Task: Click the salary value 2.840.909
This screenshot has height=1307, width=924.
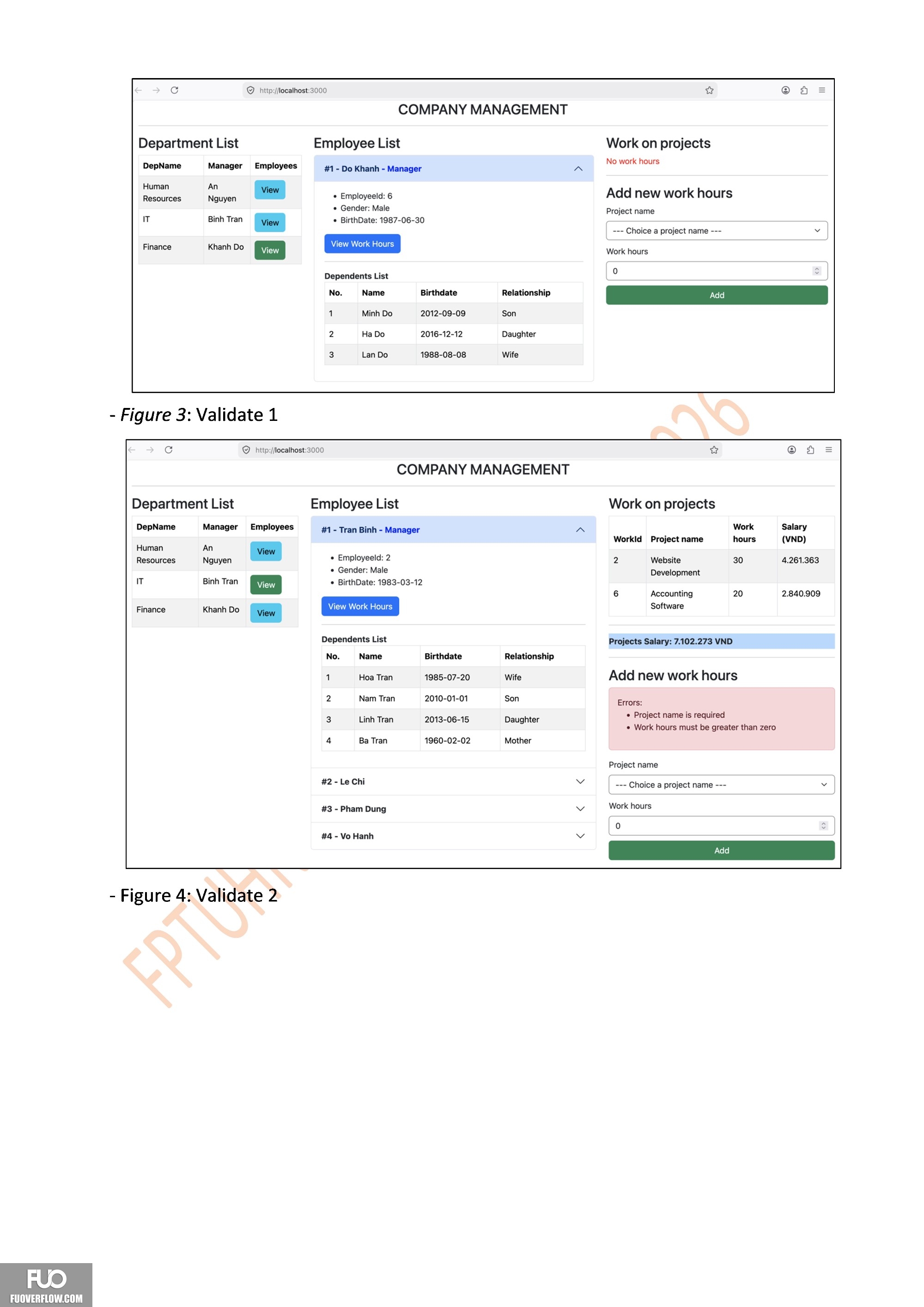Action: pyautogui.click(x=801, y=594)
